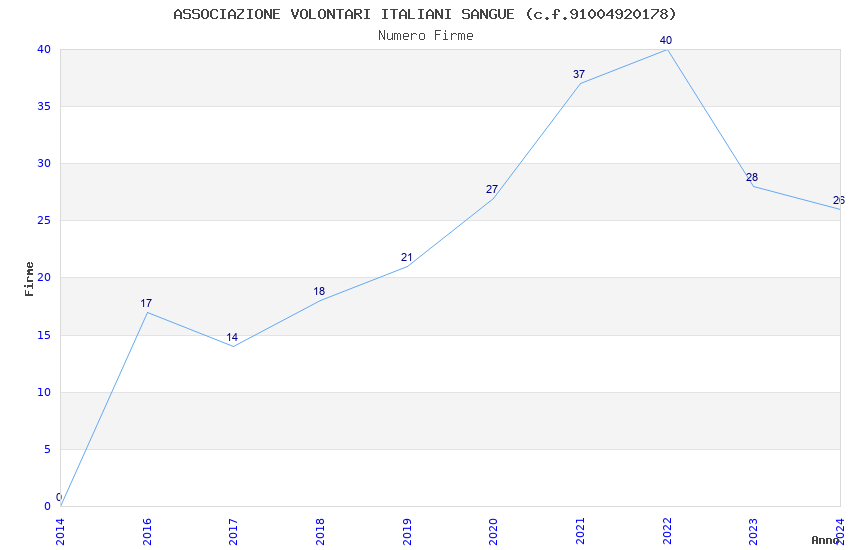
Task: Click the y-axis tick label 15
Action: pyautogui.click(x=44, y=335)
